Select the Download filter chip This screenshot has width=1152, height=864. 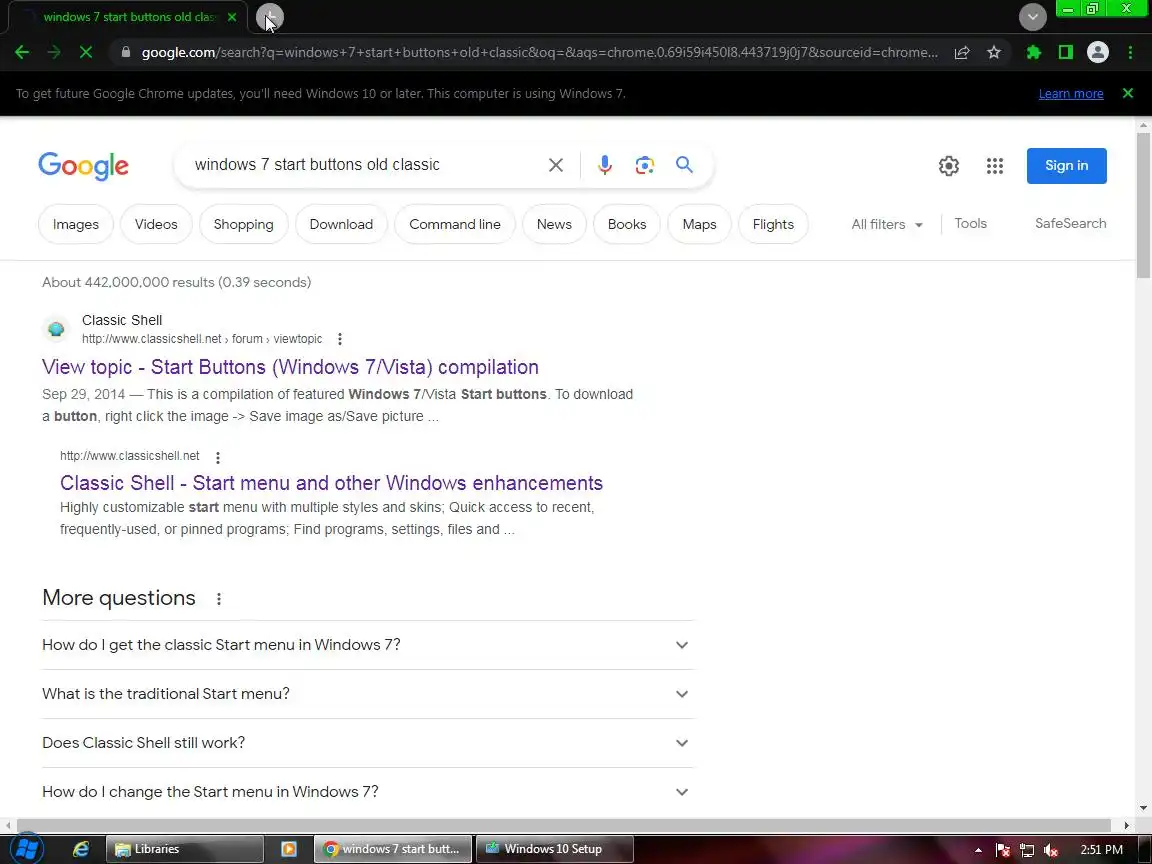[x=341, y=224]
